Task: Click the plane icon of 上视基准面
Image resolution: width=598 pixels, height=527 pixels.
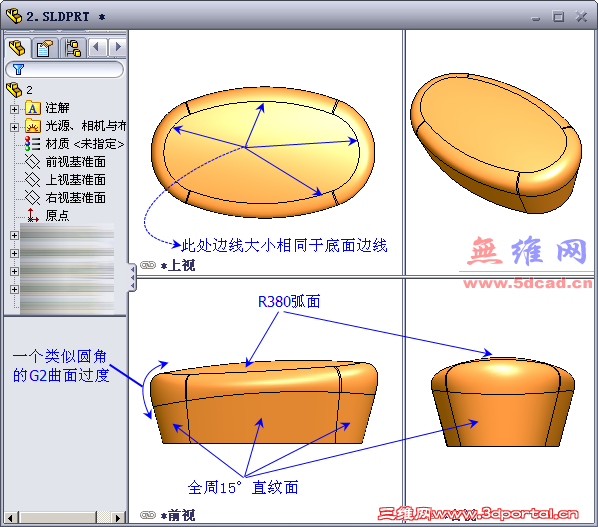Action: [32, 180]
